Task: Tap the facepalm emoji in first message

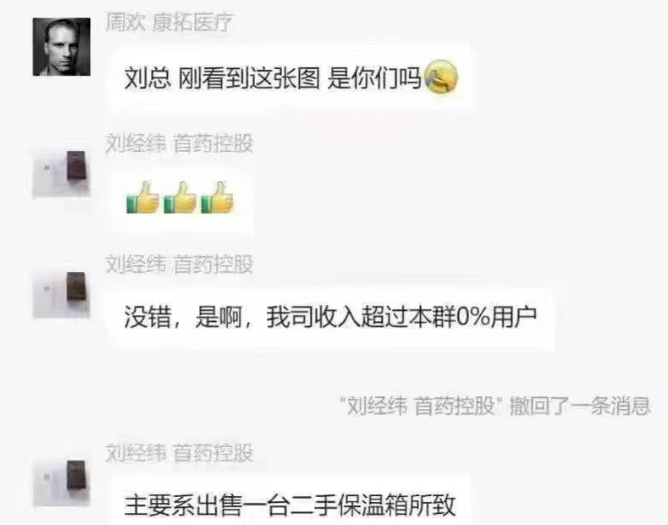Action: coord(441,77)
